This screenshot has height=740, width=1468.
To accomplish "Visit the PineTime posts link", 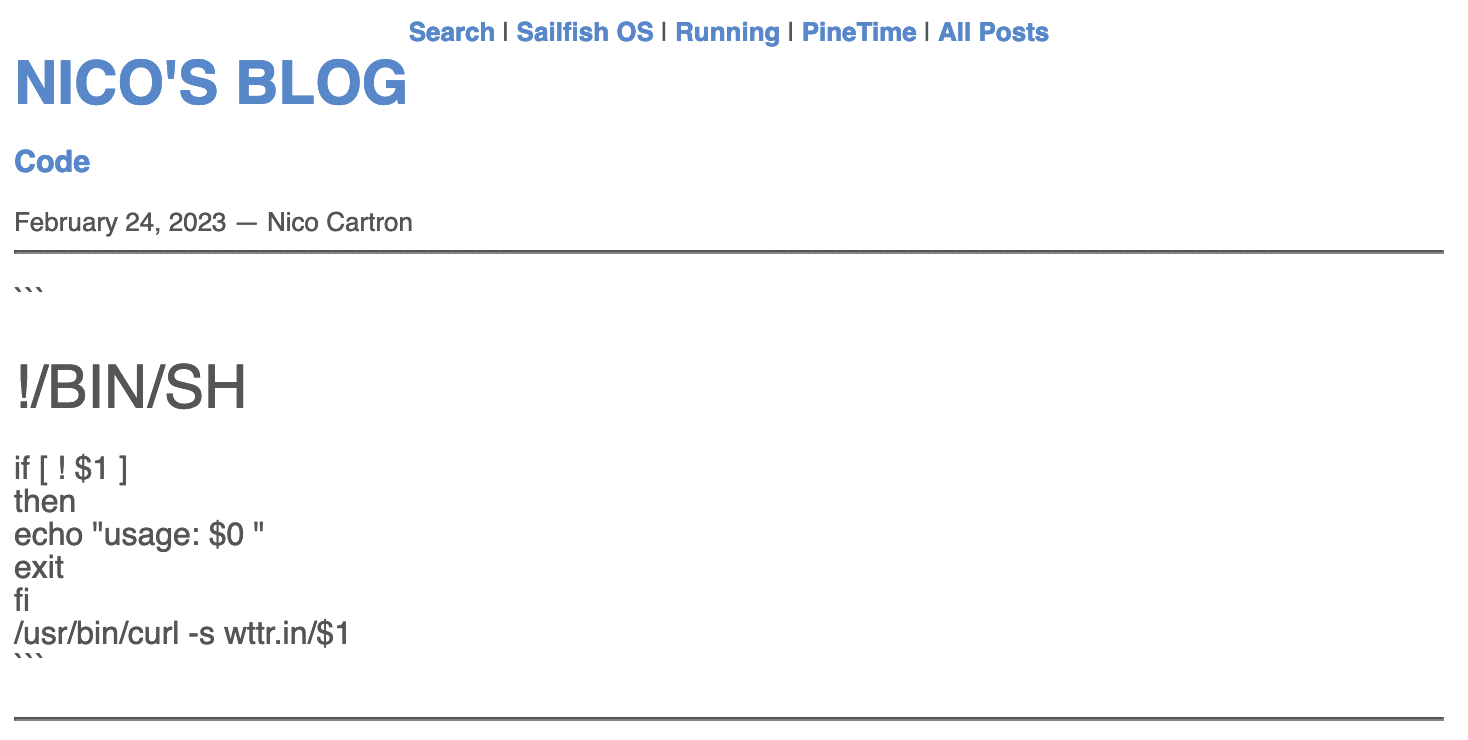I will tap(858, 32).
